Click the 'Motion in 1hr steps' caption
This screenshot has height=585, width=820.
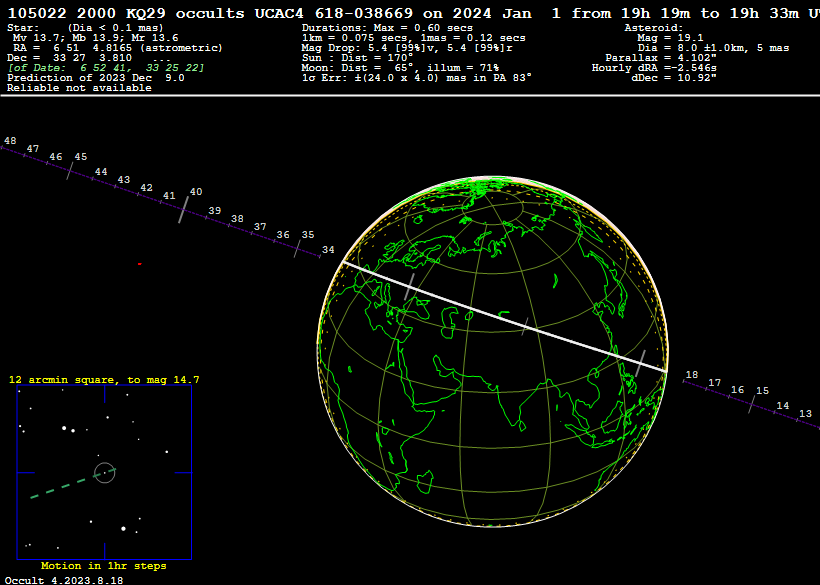click(104, 566)
